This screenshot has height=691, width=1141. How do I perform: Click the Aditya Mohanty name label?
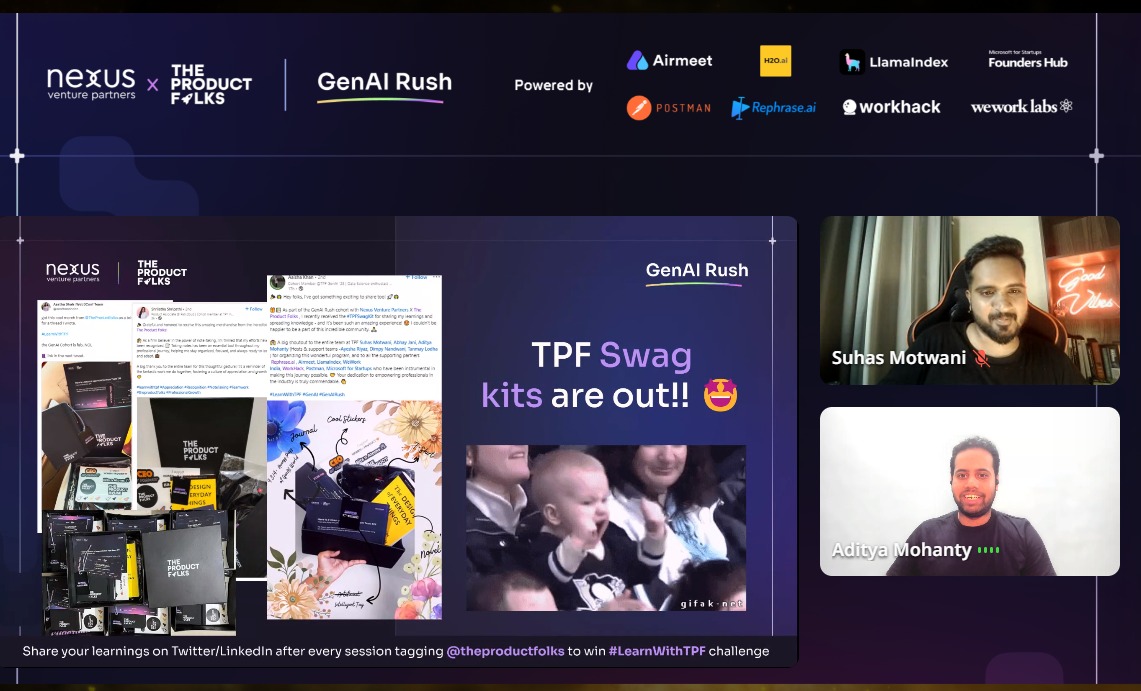tap(902, 550)
